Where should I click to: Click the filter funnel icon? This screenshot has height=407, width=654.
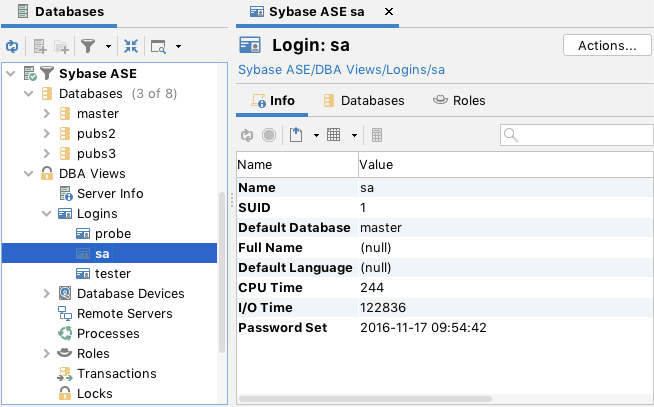click(88, 46)
